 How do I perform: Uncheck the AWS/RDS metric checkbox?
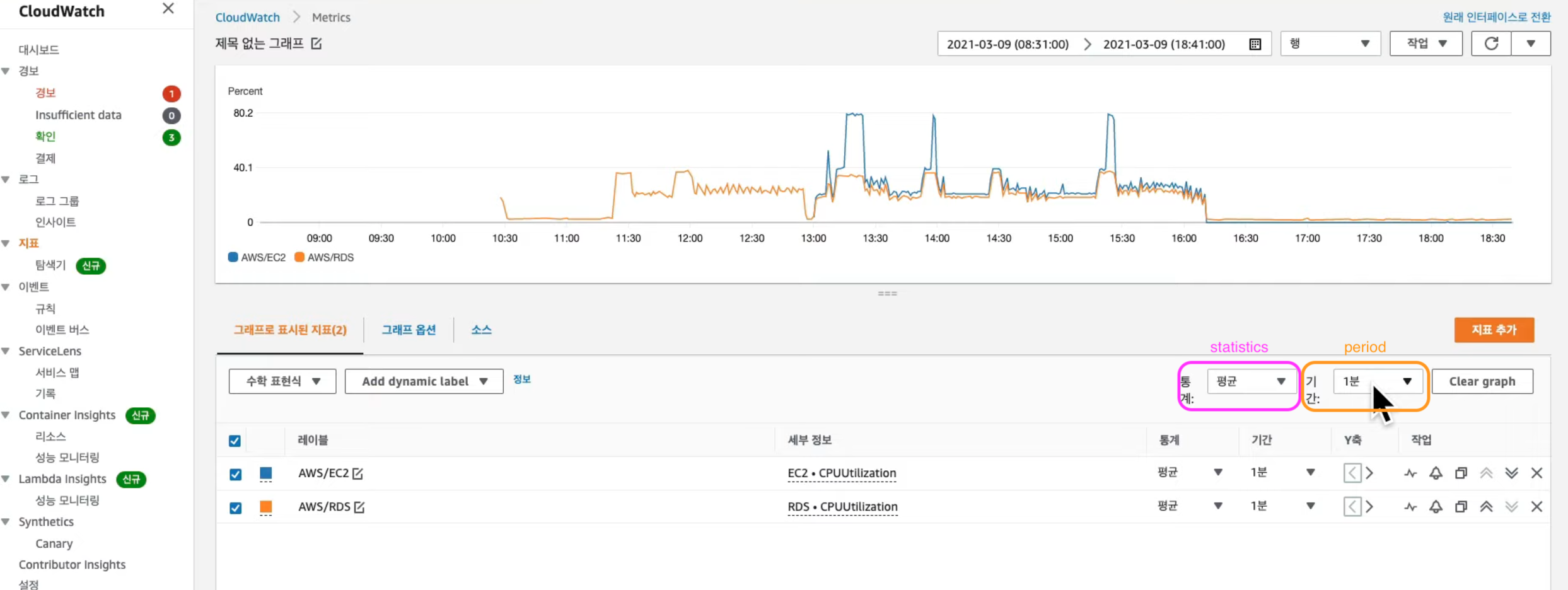pyautogui.click(x=235, y=507)
